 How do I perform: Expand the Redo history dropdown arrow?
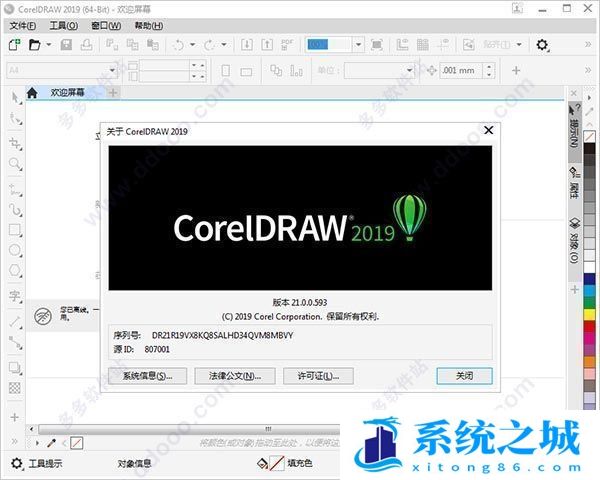(223, 45)
